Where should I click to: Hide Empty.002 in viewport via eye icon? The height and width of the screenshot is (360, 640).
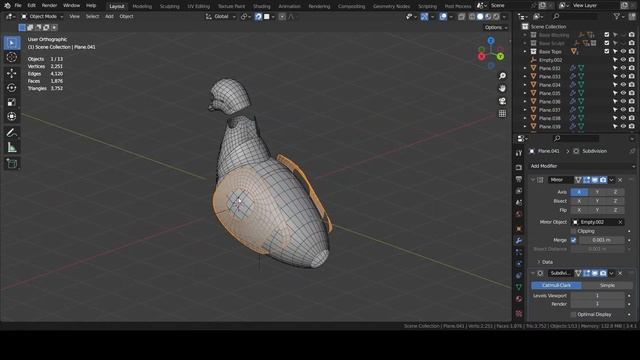click(x=623, y=60)
